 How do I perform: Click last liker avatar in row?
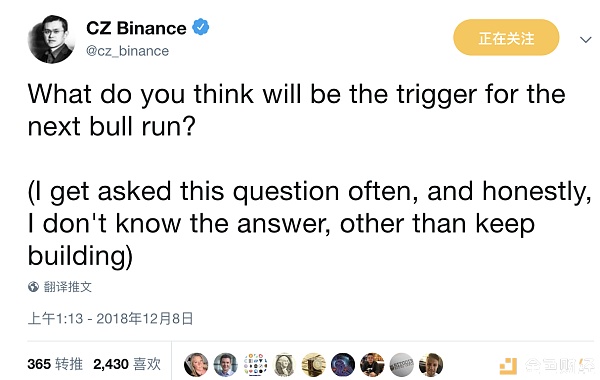pyautogui.click(x=431, y=364)
